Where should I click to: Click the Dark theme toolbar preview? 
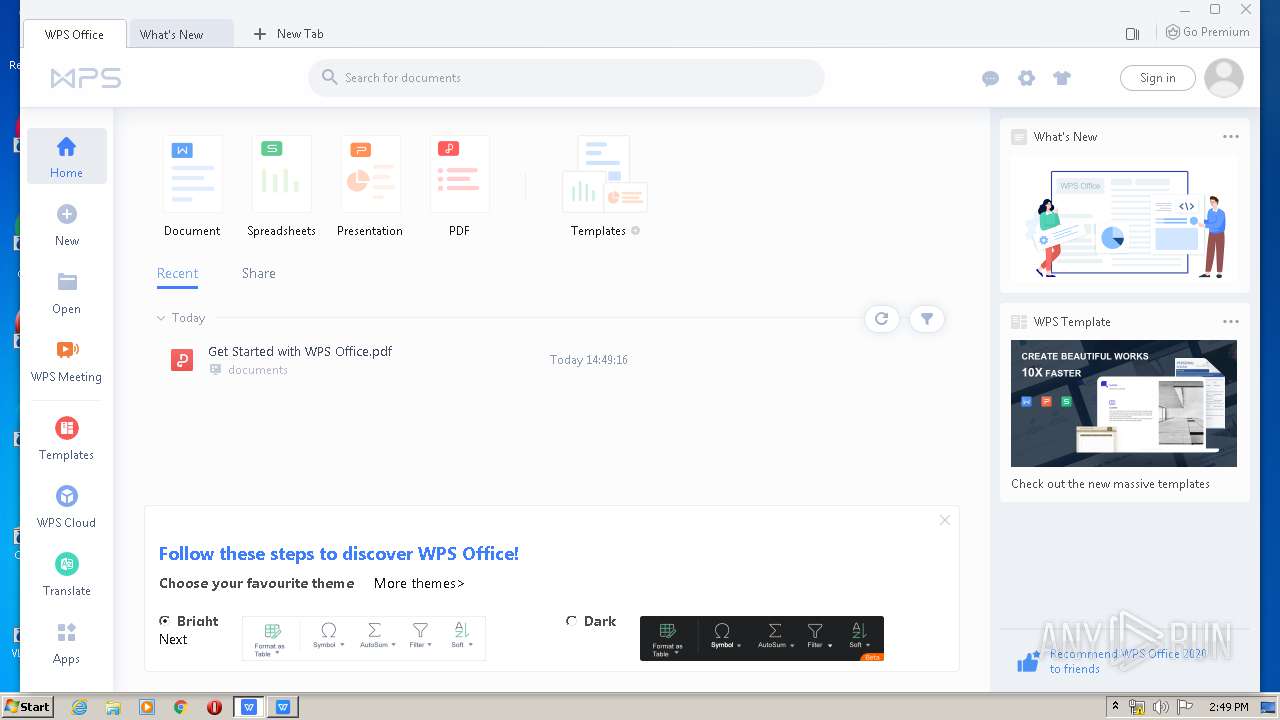pyautogui.click(x=762, y=639)
